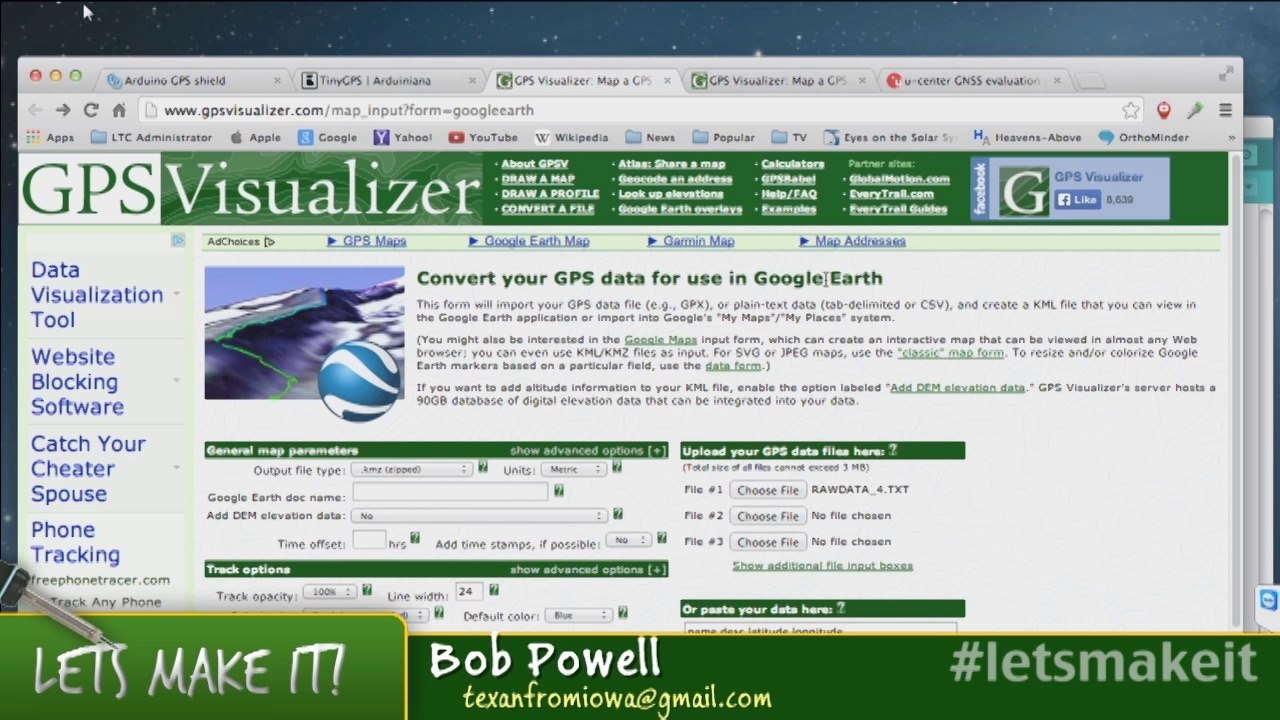
Task: Open the Google Earth overlays link
Action: (680, 209)
